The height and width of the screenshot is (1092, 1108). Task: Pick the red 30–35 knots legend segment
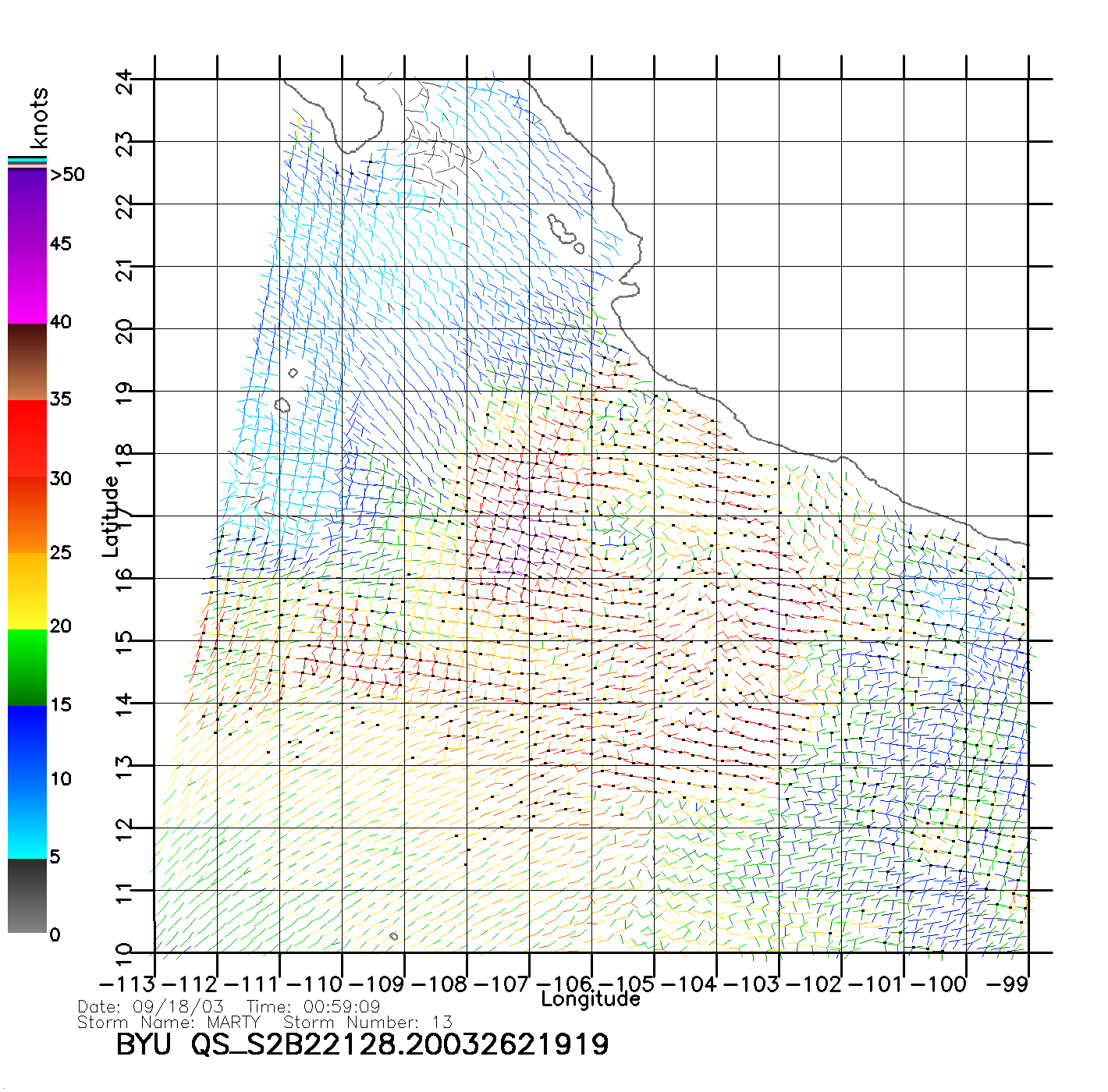click(27, 438)
